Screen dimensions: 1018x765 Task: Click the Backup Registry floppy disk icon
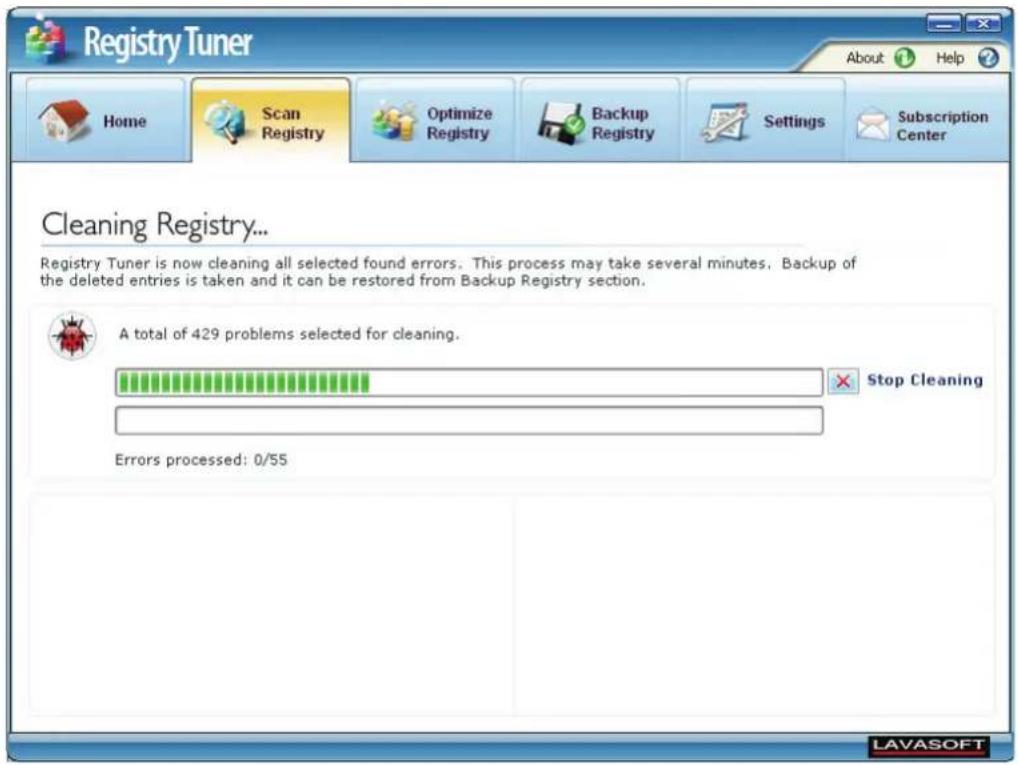click(x=560, y=122)
